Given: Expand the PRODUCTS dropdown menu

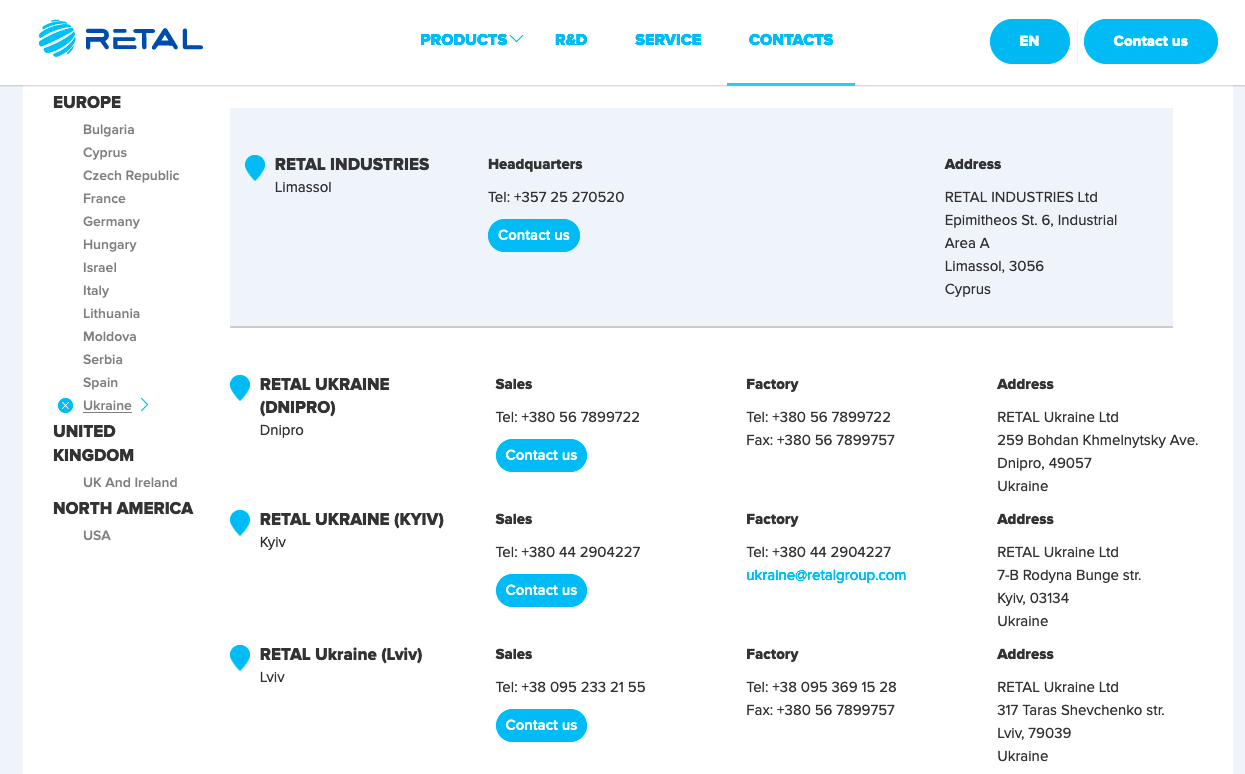Looking at the screenshot, I should [x=471, y=40].
